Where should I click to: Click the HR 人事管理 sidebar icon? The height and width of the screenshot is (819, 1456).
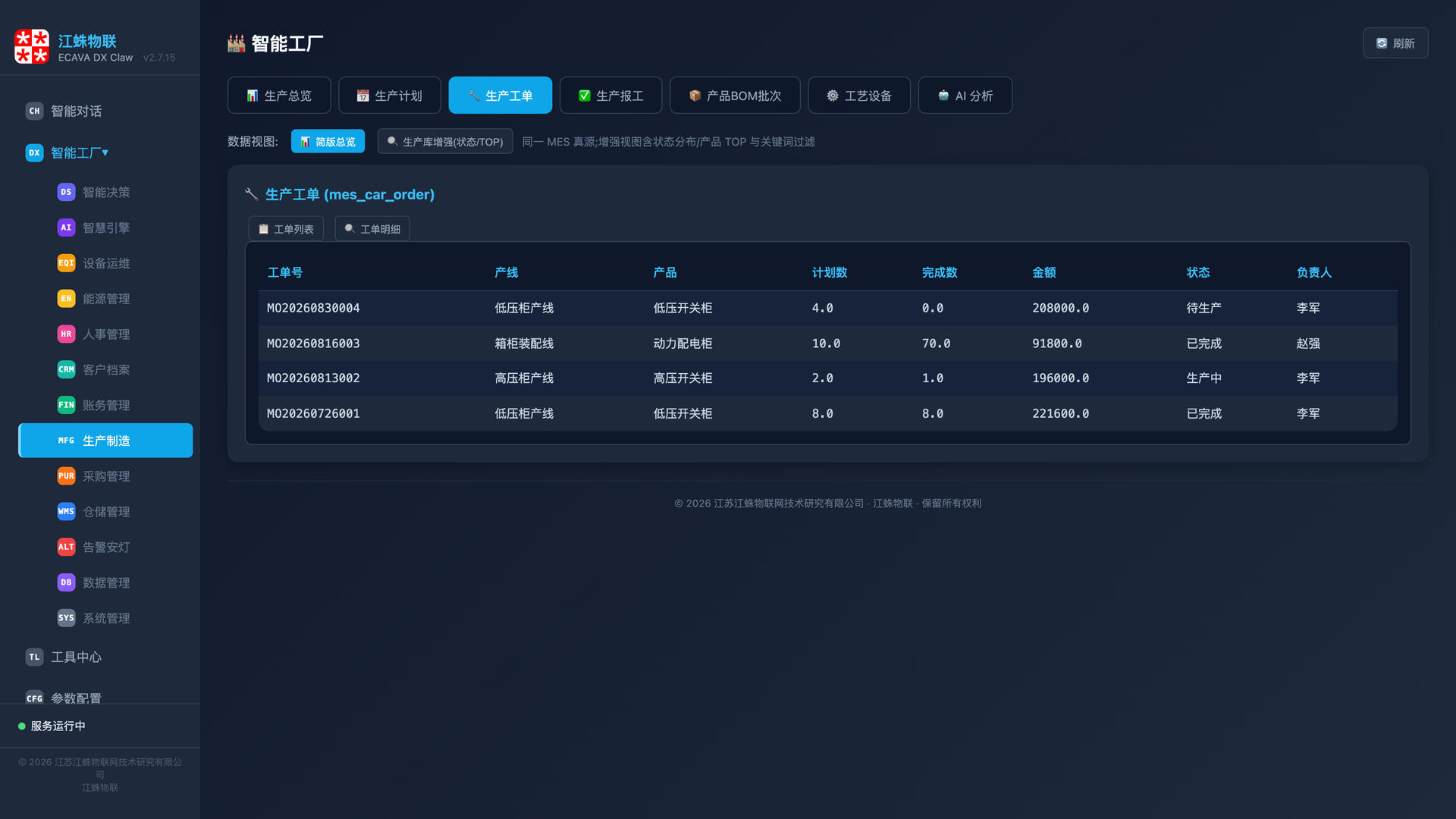tap(66, 334)
